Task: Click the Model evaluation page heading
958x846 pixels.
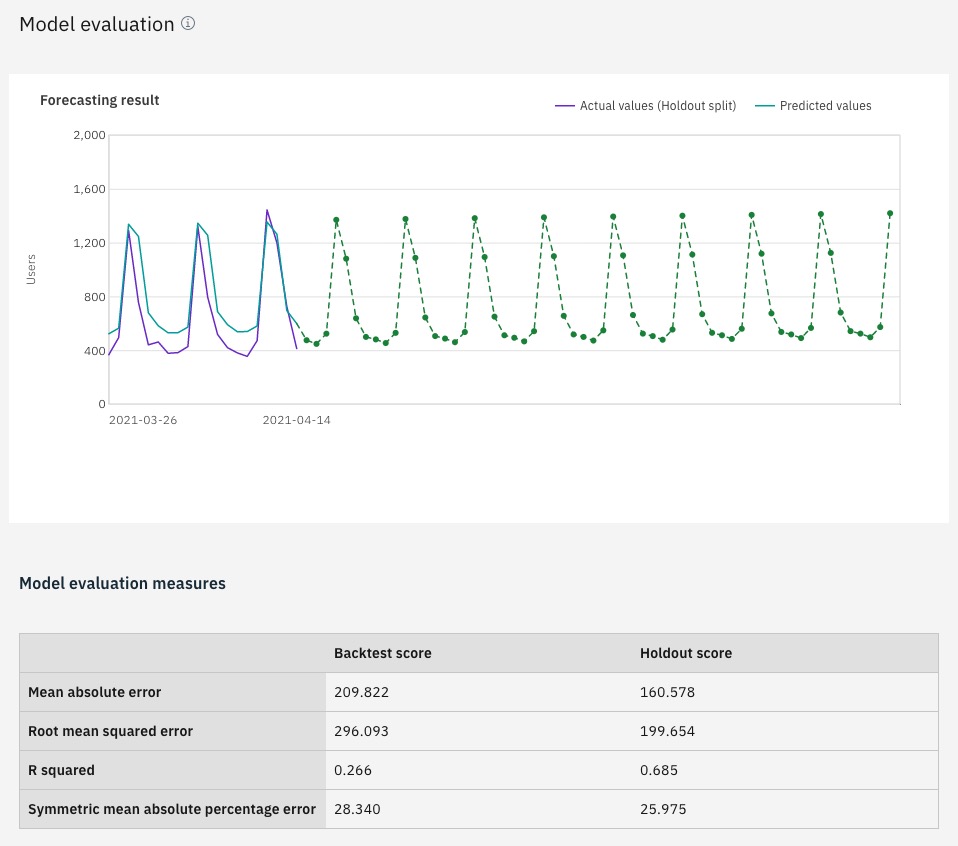Action: coord(97,24)
